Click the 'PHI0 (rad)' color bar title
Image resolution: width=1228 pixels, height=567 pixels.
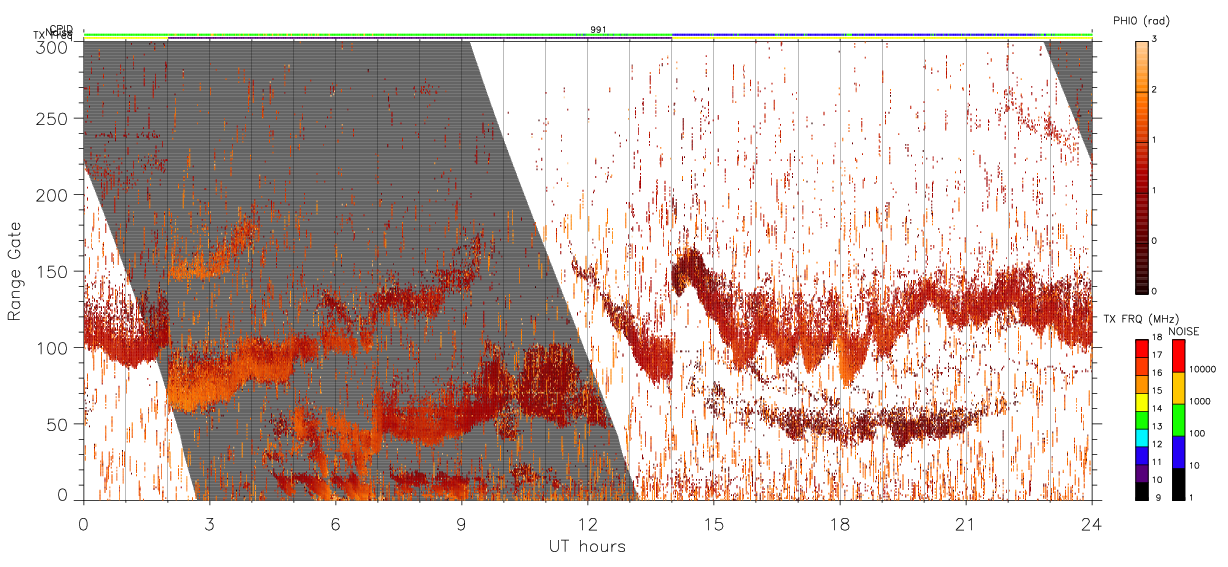click(x=1142, y=20)
